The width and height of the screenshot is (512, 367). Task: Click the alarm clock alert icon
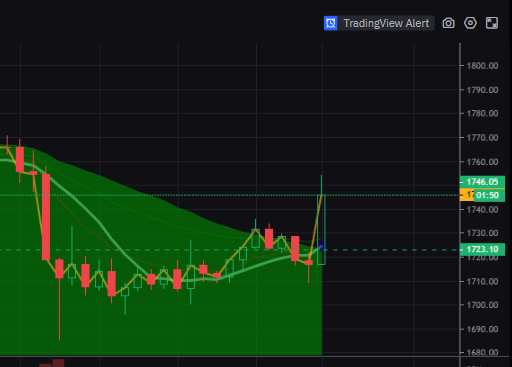[331, 23]
